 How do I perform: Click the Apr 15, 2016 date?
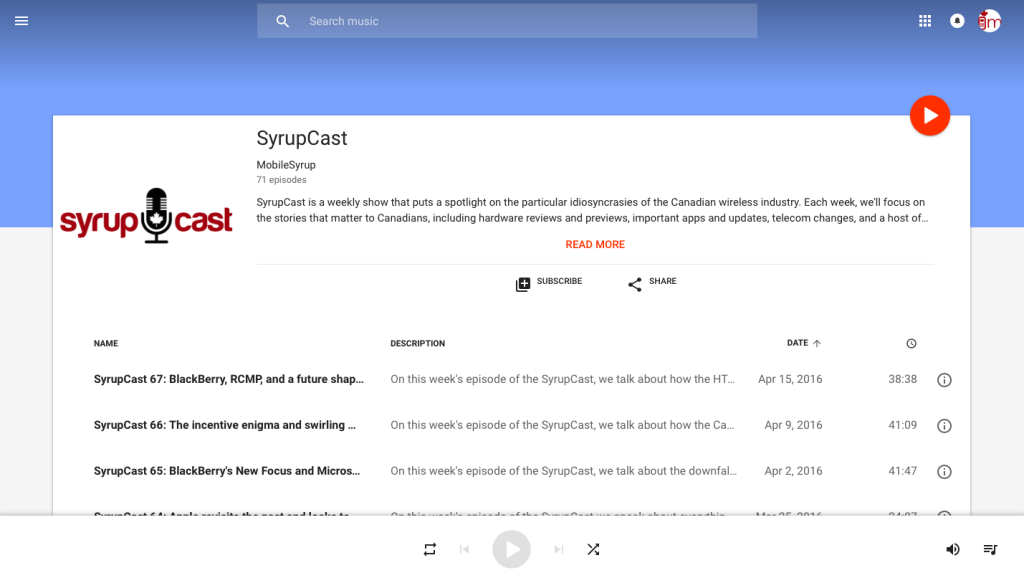[x=790, y=379]
